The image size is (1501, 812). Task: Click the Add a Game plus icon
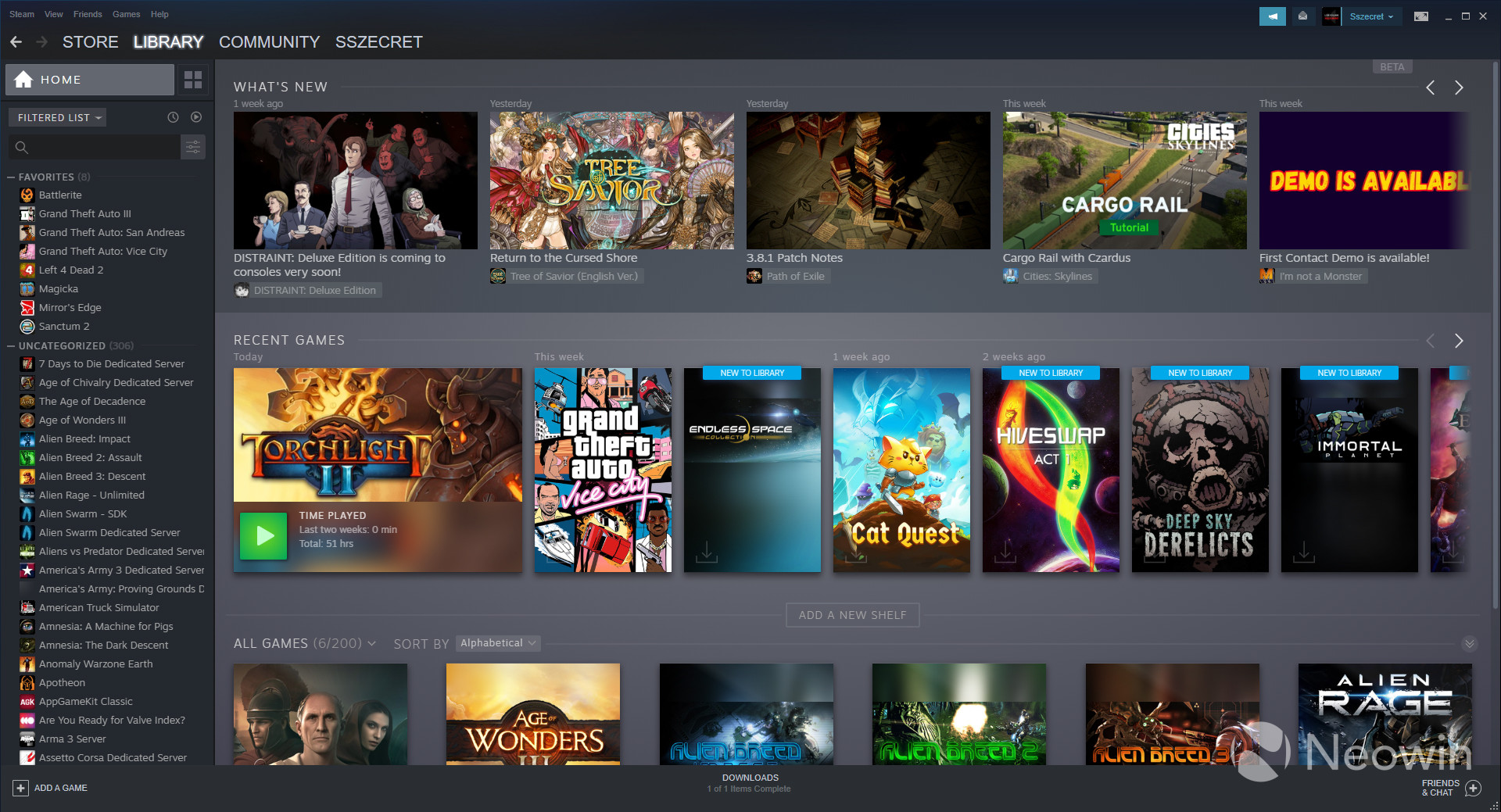[x=21, y=788]
